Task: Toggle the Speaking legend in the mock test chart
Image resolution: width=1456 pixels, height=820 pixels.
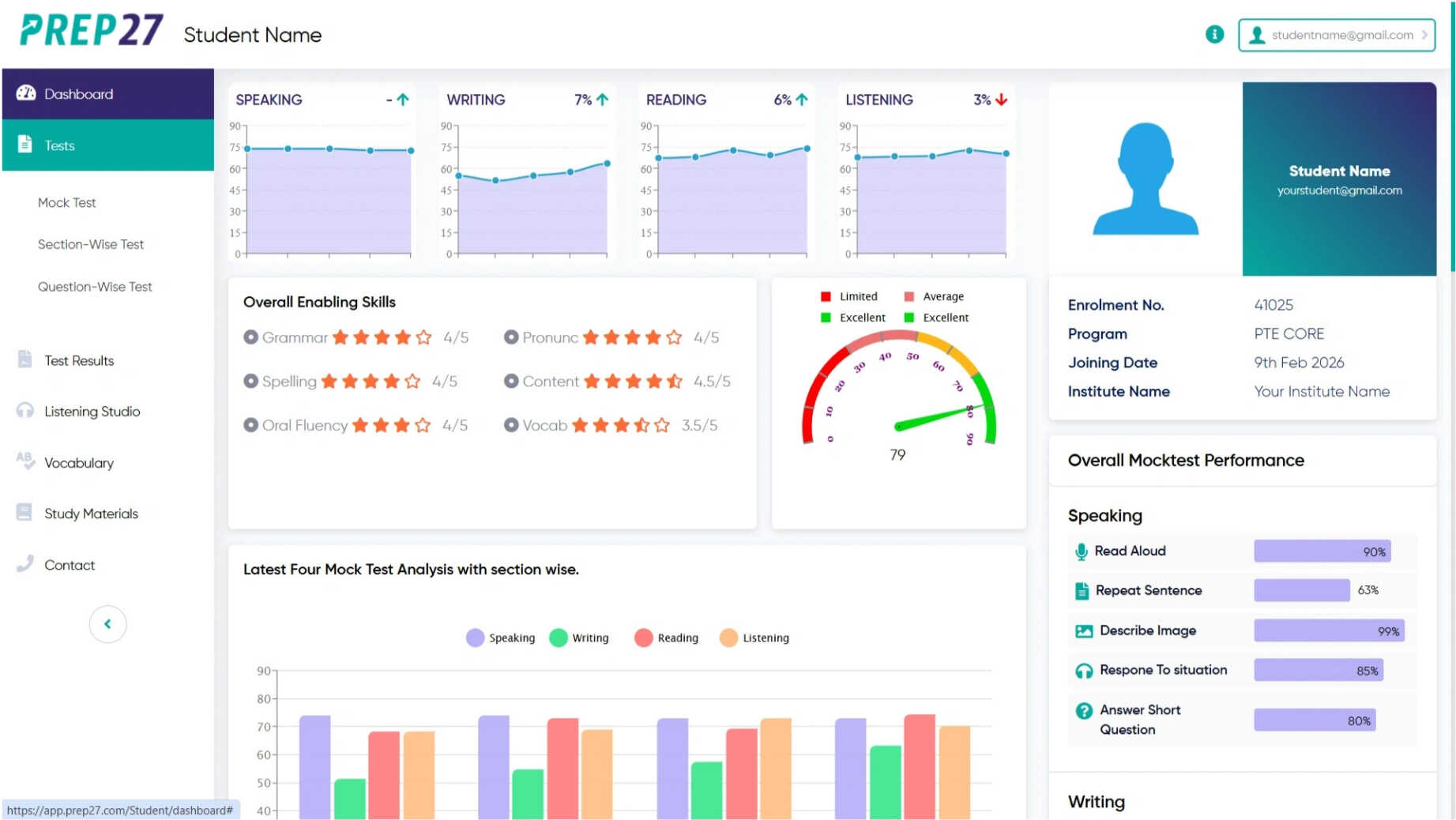Action: click(501, 638)
